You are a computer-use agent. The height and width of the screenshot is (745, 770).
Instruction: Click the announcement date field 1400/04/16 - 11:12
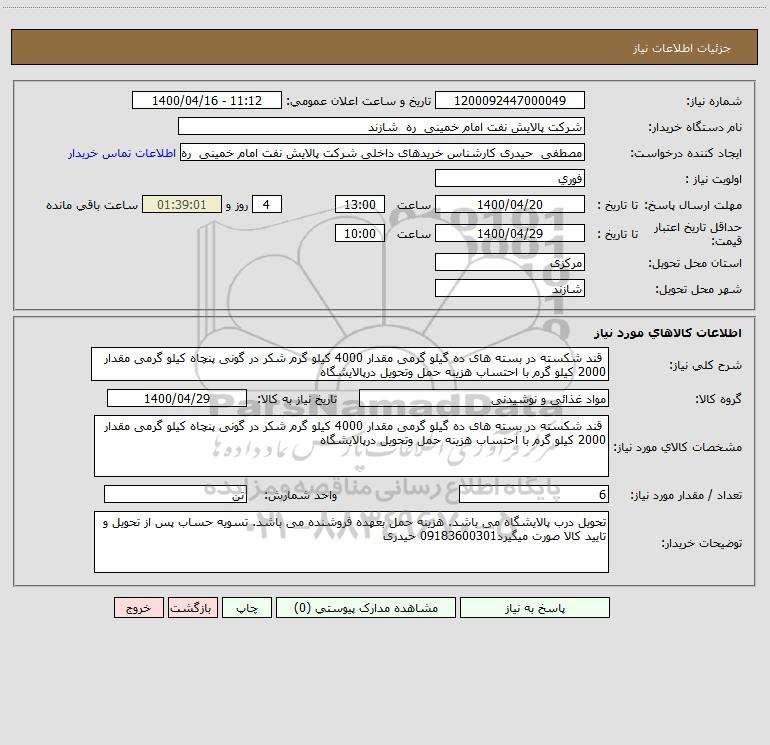pos(207,100)
